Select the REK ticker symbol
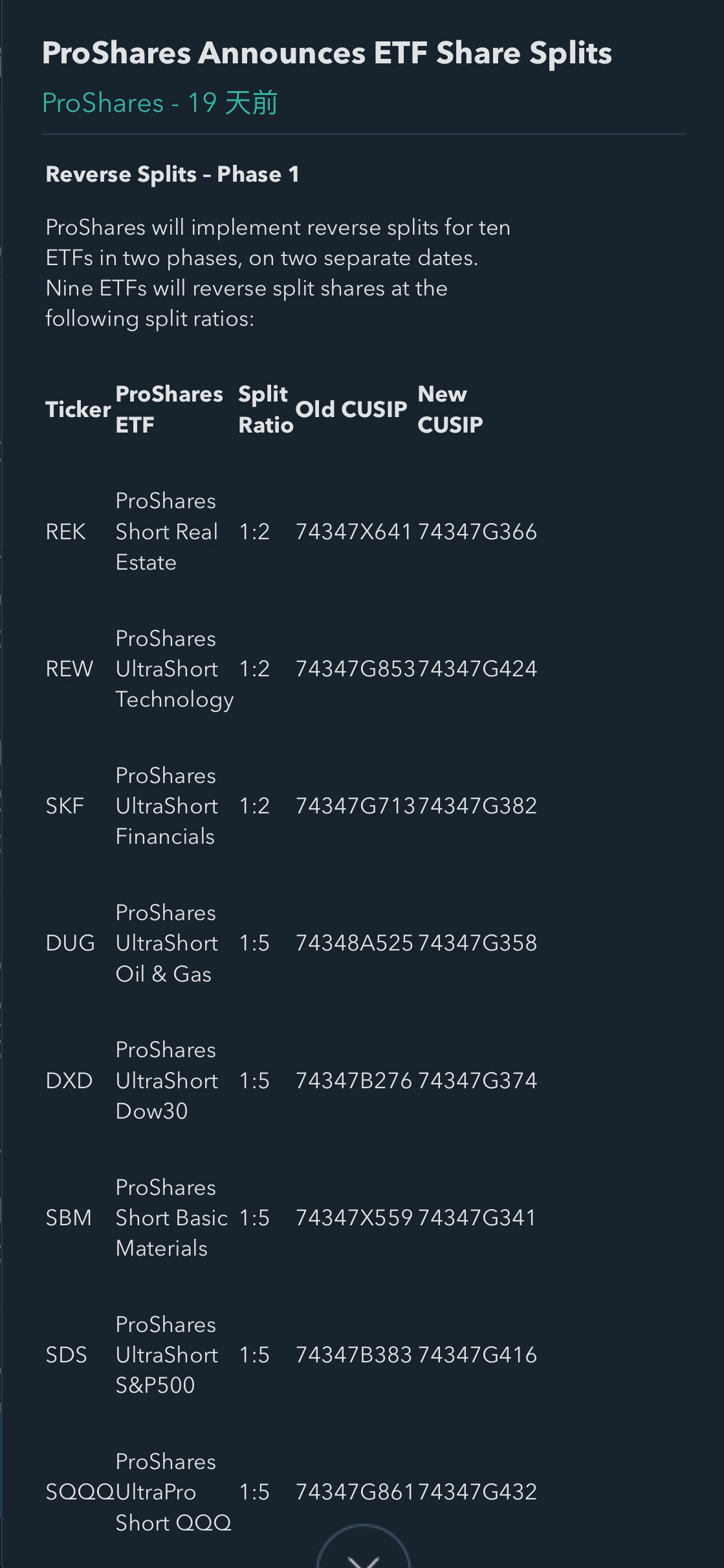The width and height of the screenshot is (724, 1568). coord(65,532)
